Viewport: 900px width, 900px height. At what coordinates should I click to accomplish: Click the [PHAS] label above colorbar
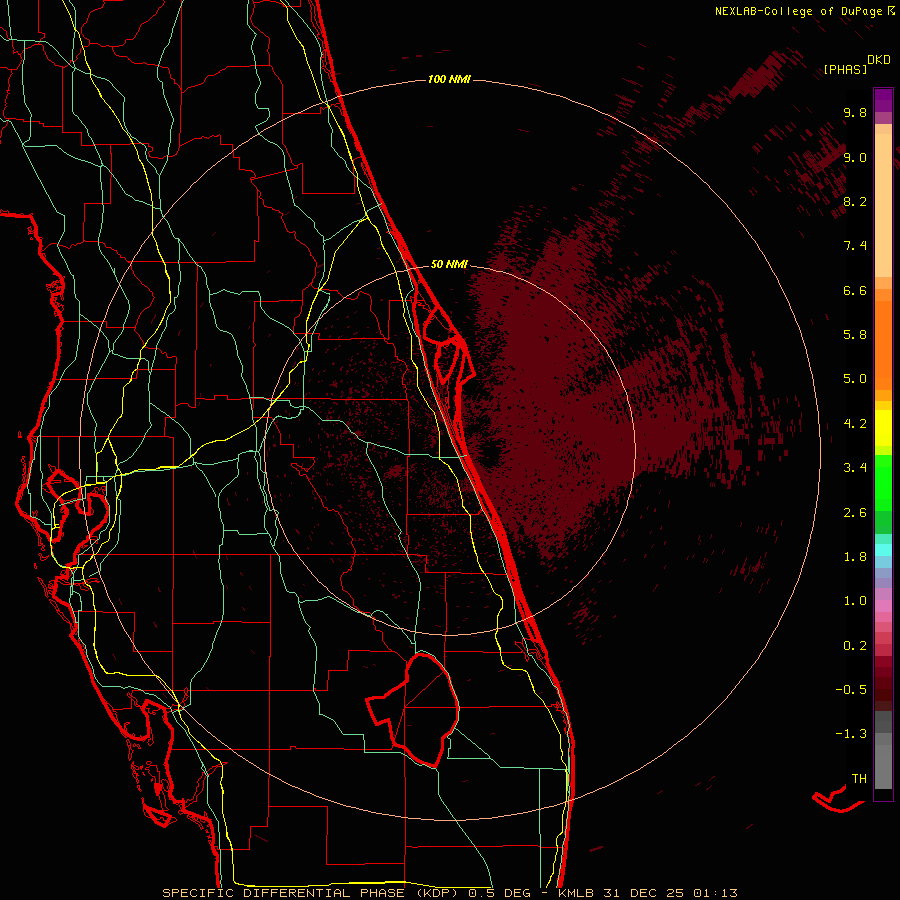(845, 69)
